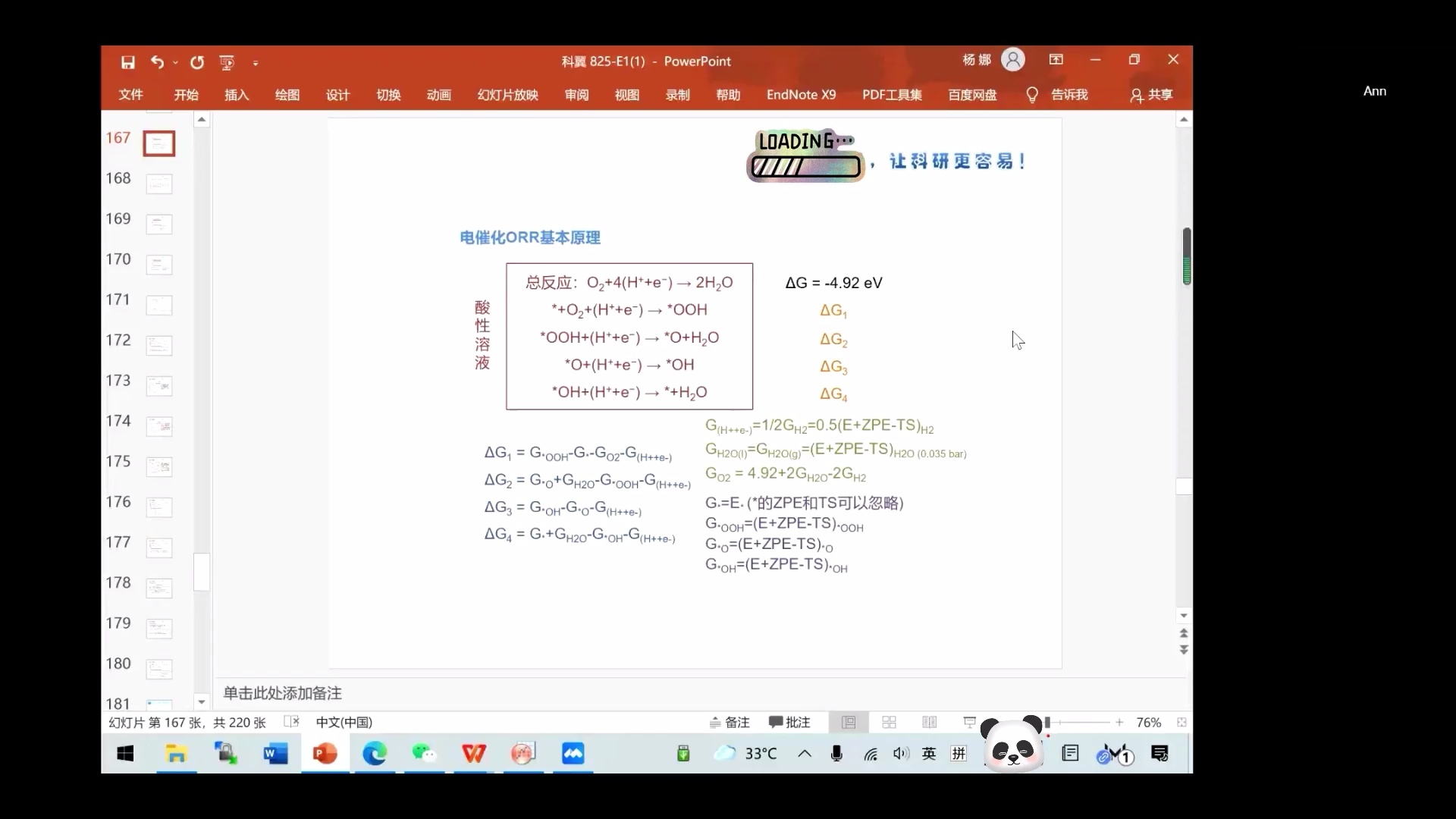The width and height of the screenshot is (1456, 819).
Task: Start slideshow from the quick access toolbar icon
Action: tap(226, 63)
